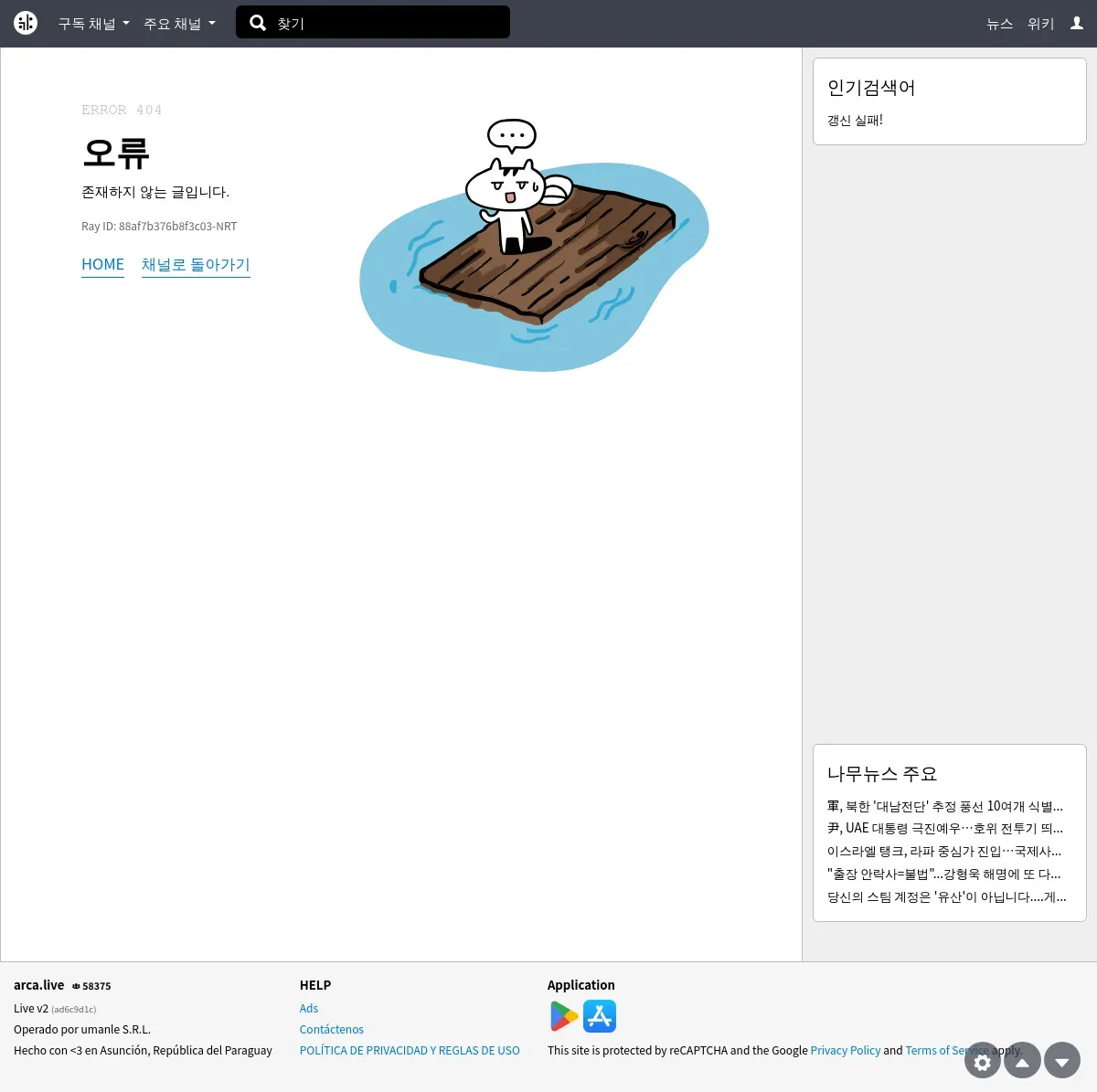Click the user account icon
Screen dimensions: 1097x1092
point(1077,24)
